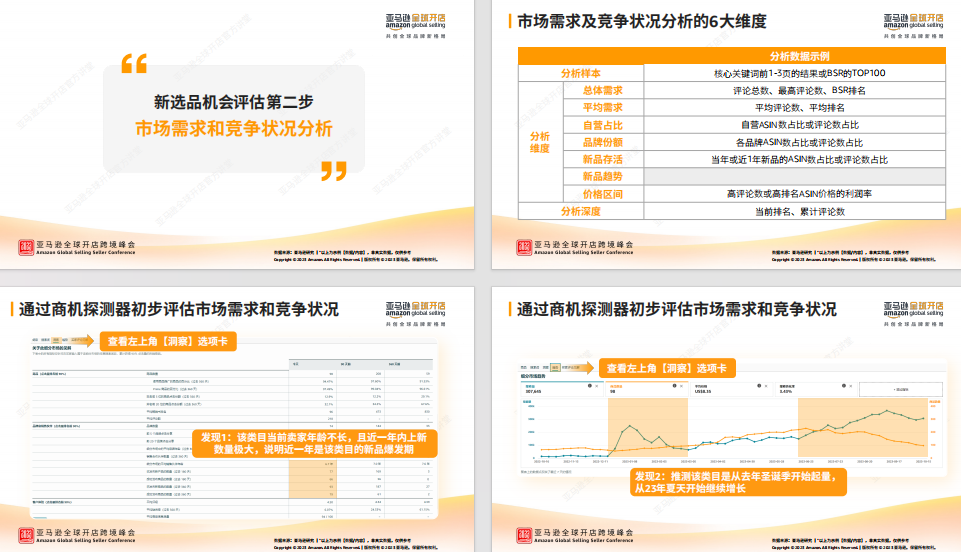Click the 品牌份额 cell
The height and width of the screenshot is (552, 961).
pyautogui.click(x=602, y=142)
